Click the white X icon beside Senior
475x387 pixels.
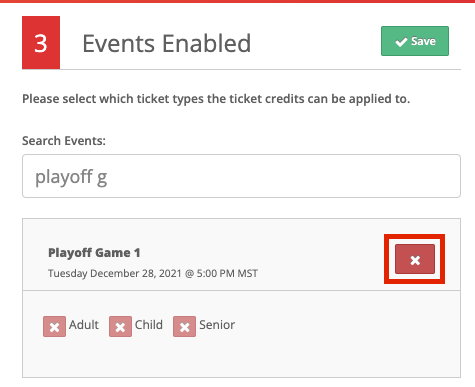[x=184, y=327]
